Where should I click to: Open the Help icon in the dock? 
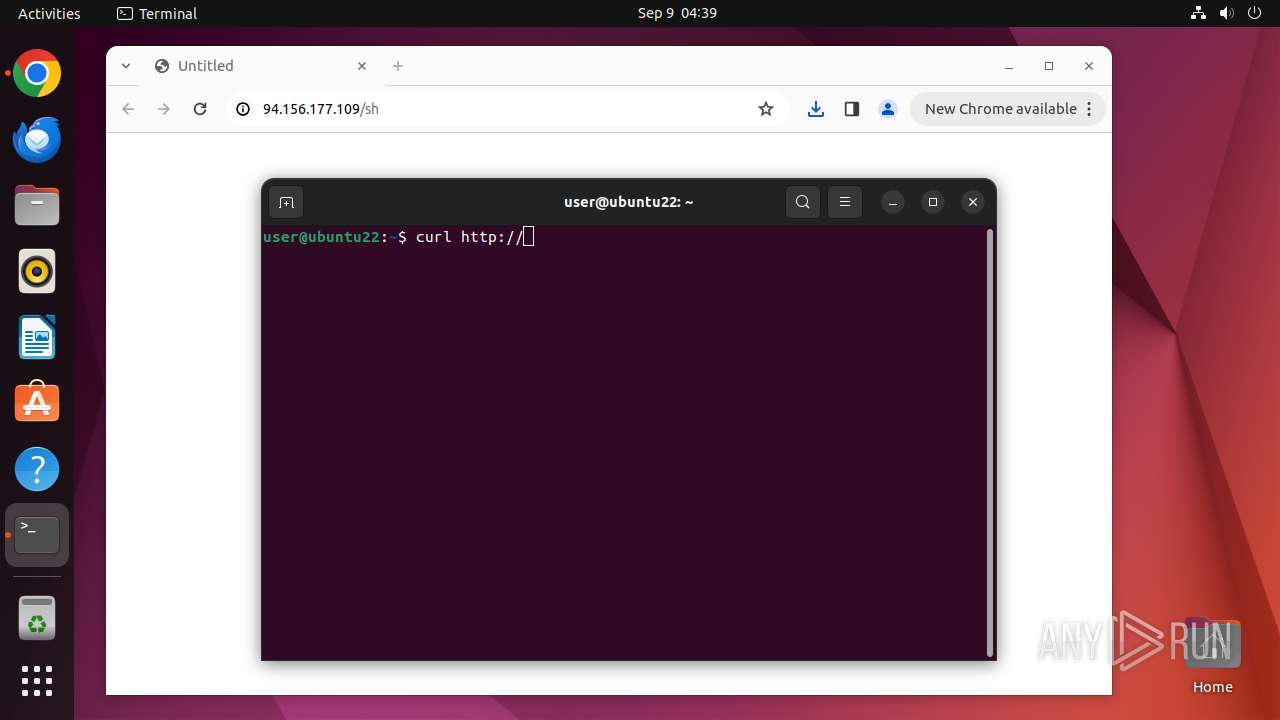(x=37, y=469)
